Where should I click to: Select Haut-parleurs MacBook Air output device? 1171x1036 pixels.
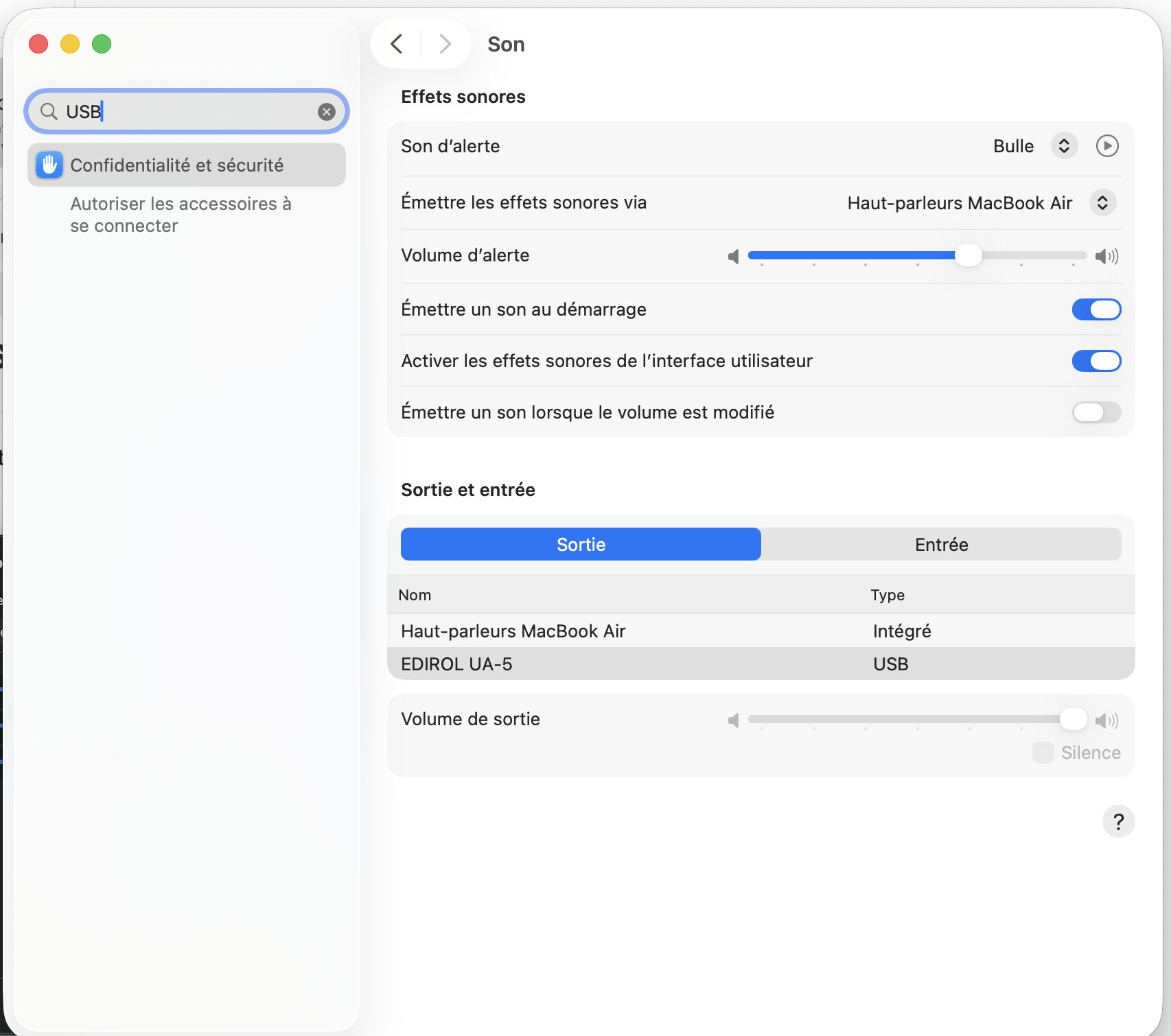click(x=513, y=631)
